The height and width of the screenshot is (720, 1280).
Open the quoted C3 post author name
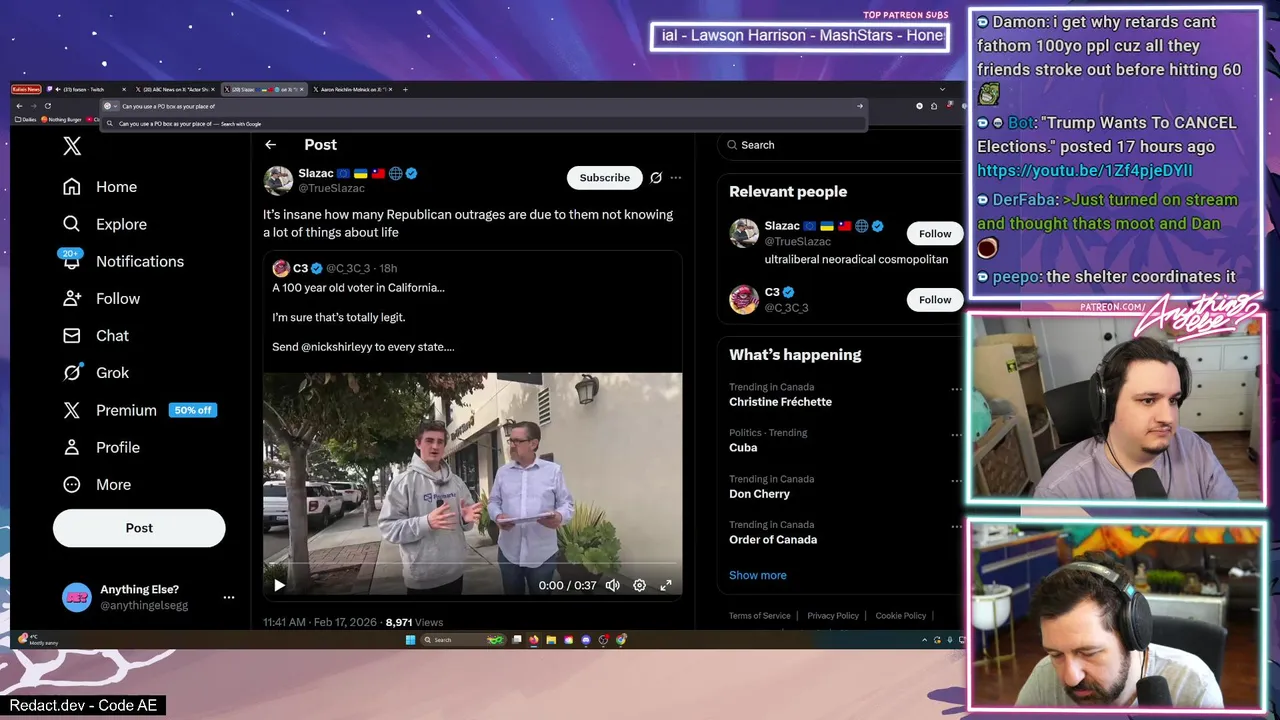coord(300,268)
